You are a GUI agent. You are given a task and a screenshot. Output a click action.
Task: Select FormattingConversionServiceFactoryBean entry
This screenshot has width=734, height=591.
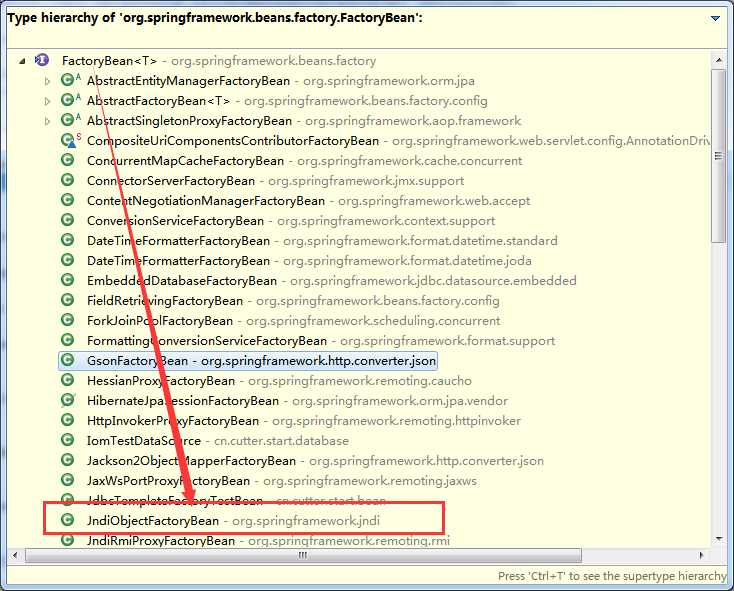[321, 341]
